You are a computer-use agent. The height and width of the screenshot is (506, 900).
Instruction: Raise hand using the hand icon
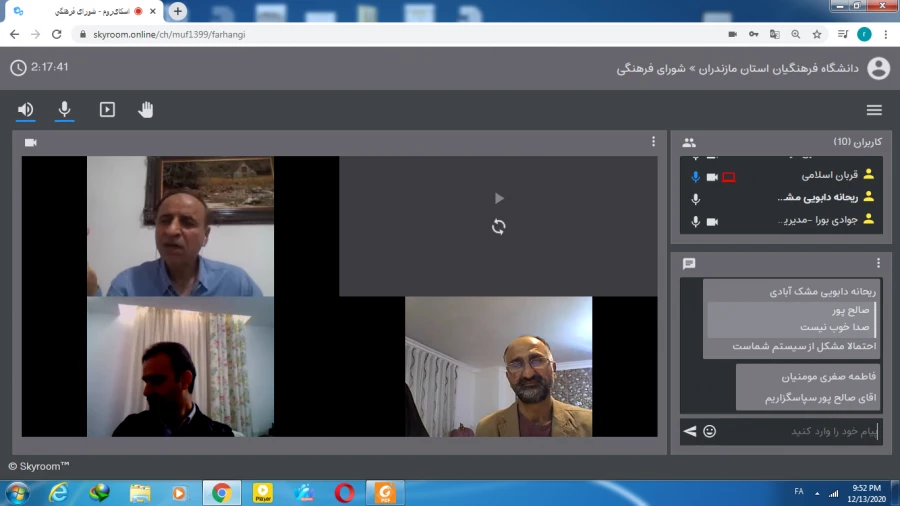pos(146,110)
